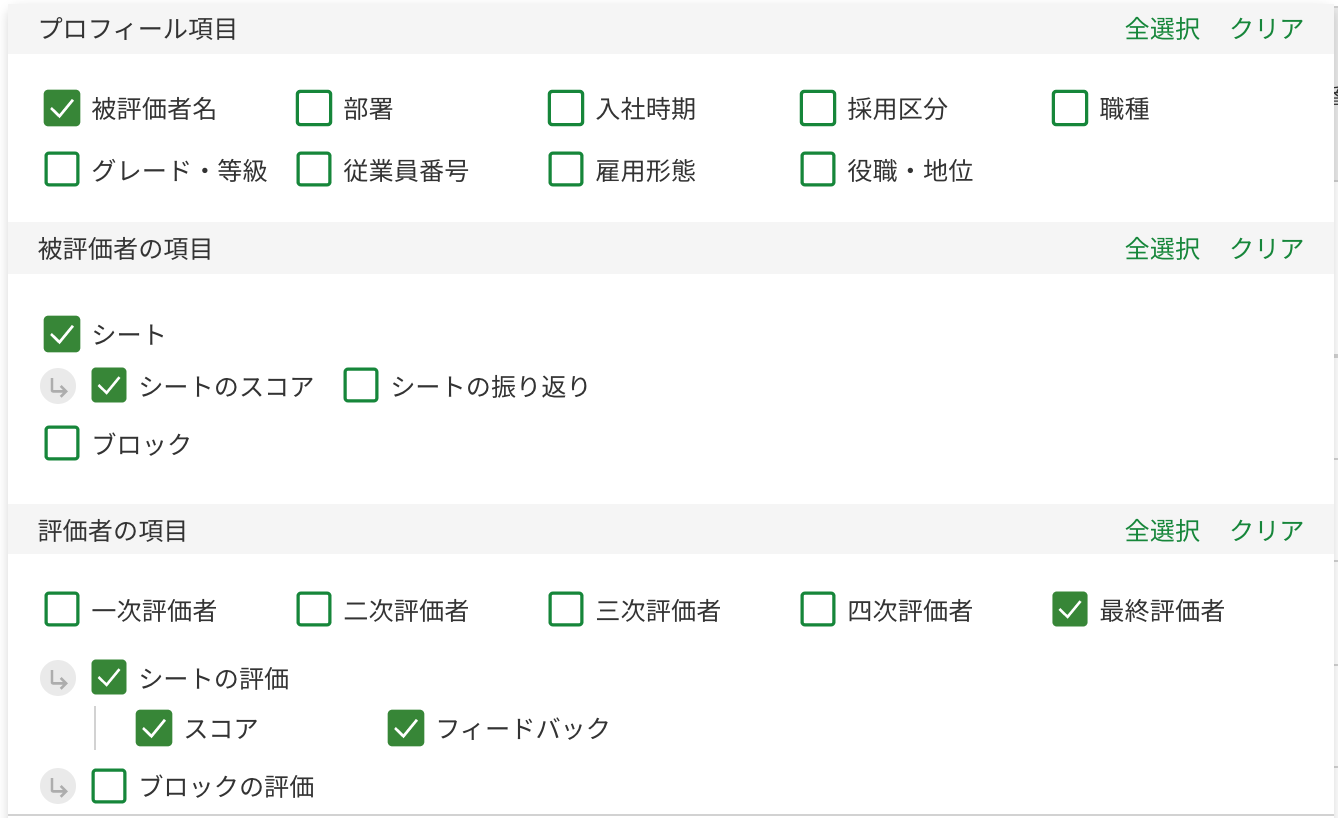
Task: Click the indent arrow beside ブロックの評価
Action: click(58, 787)
